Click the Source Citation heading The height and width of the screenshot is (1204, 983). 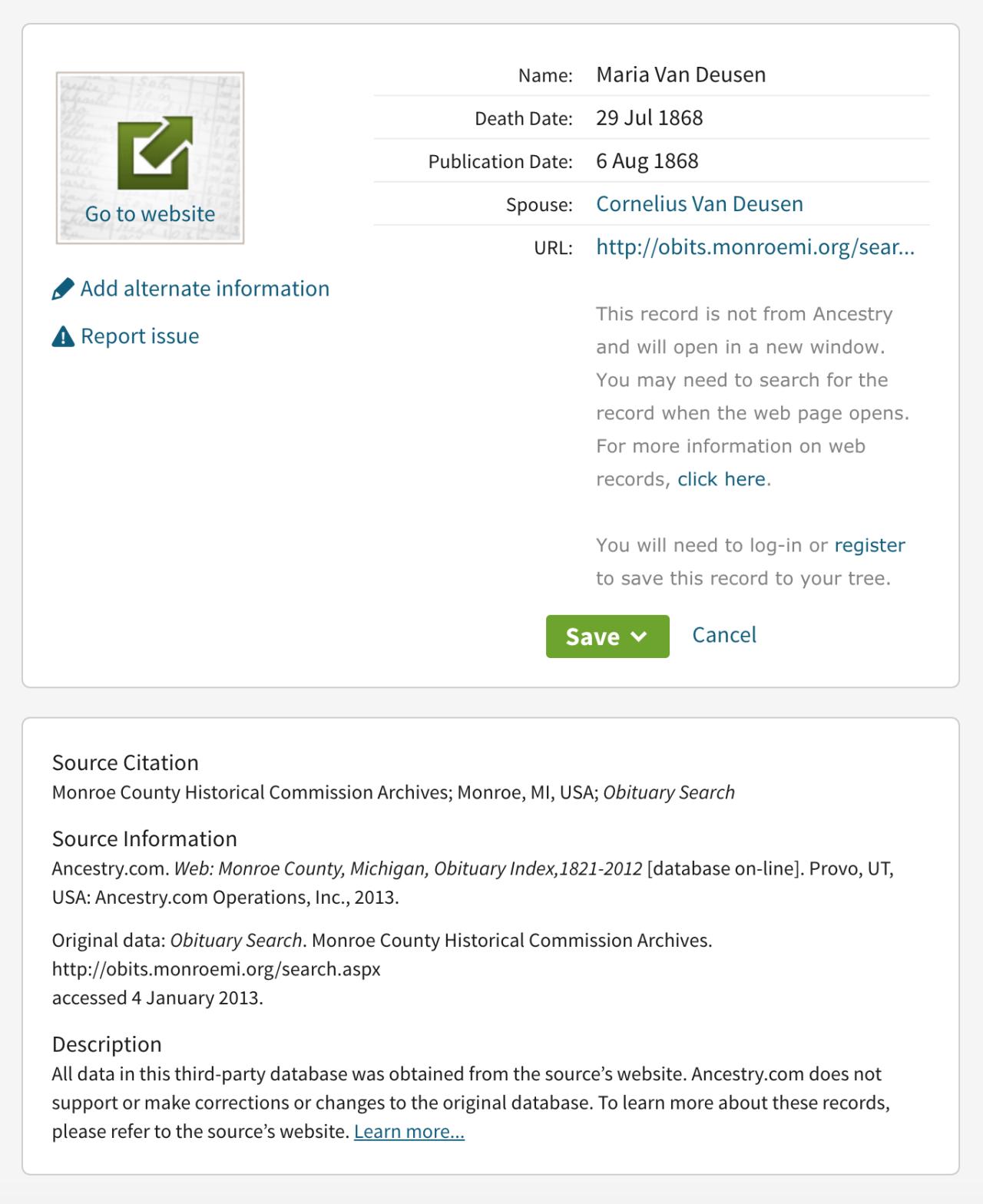pyautogui.click(x=125, y=762)
